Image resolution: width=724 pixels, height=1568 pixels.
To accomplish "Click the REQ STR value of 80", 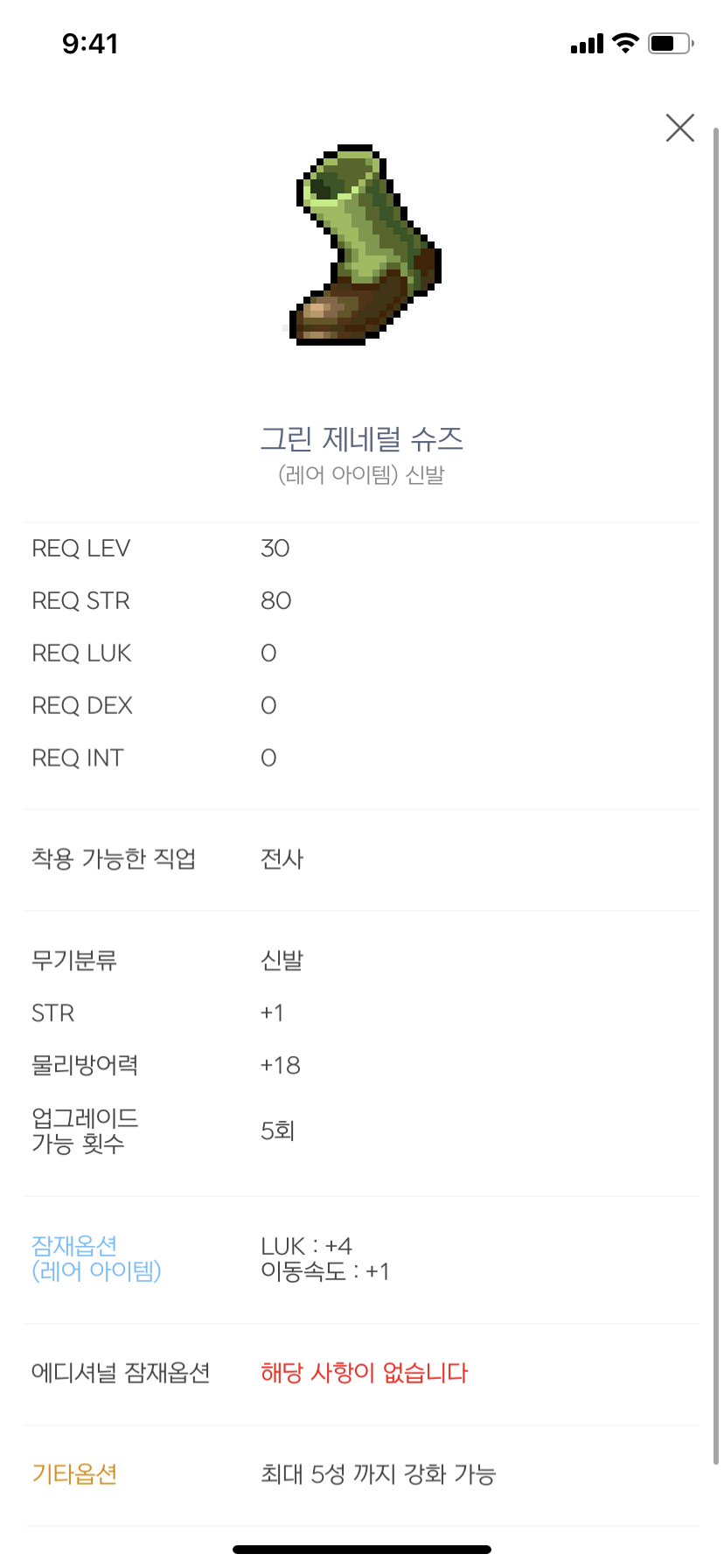I will coord(276,600).
